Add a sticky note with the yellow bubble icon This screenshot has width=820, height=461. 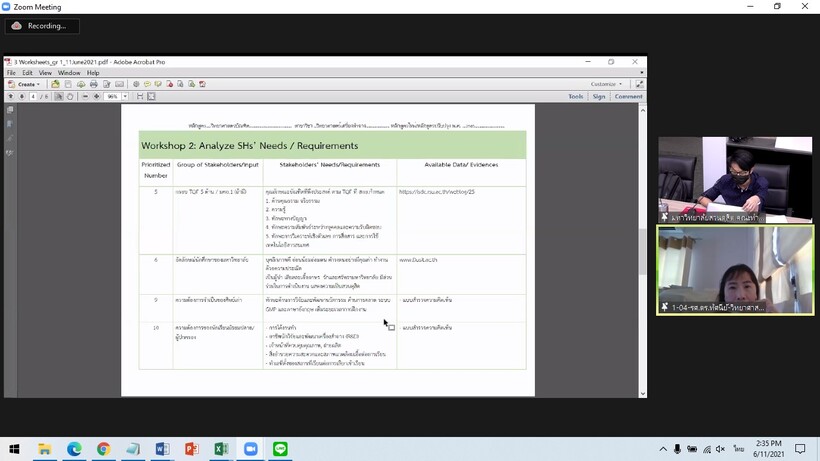(147, 84)
